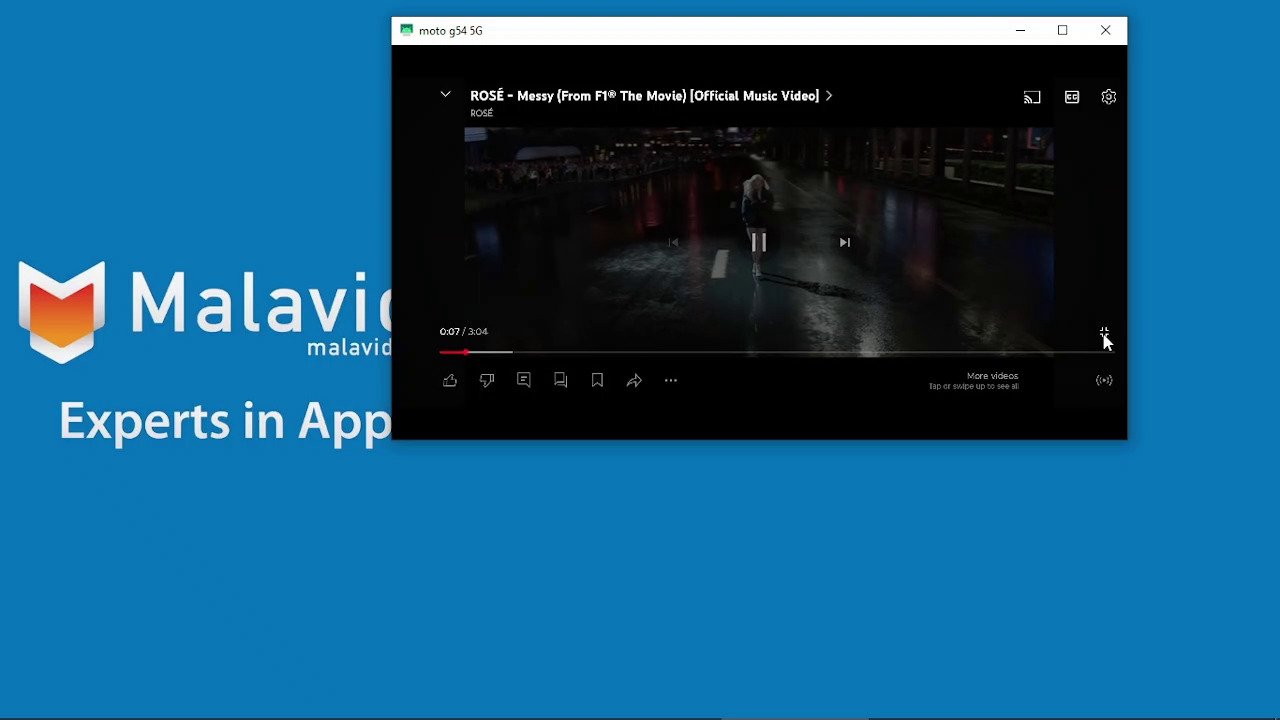Skip to the next video
This screenshot has height=720, width=1280.
point(845,242)
